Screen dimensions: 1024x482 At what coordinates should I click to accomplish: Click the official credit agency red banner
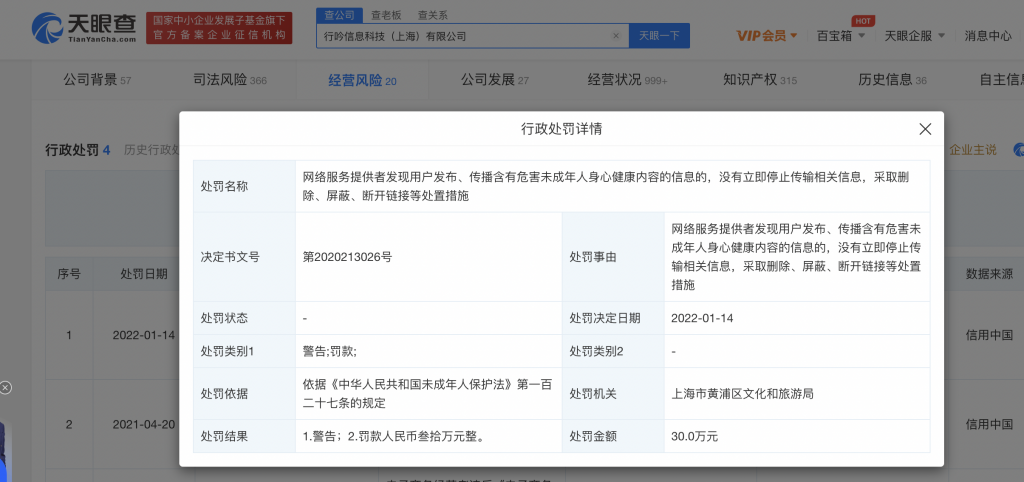(219, 28)
